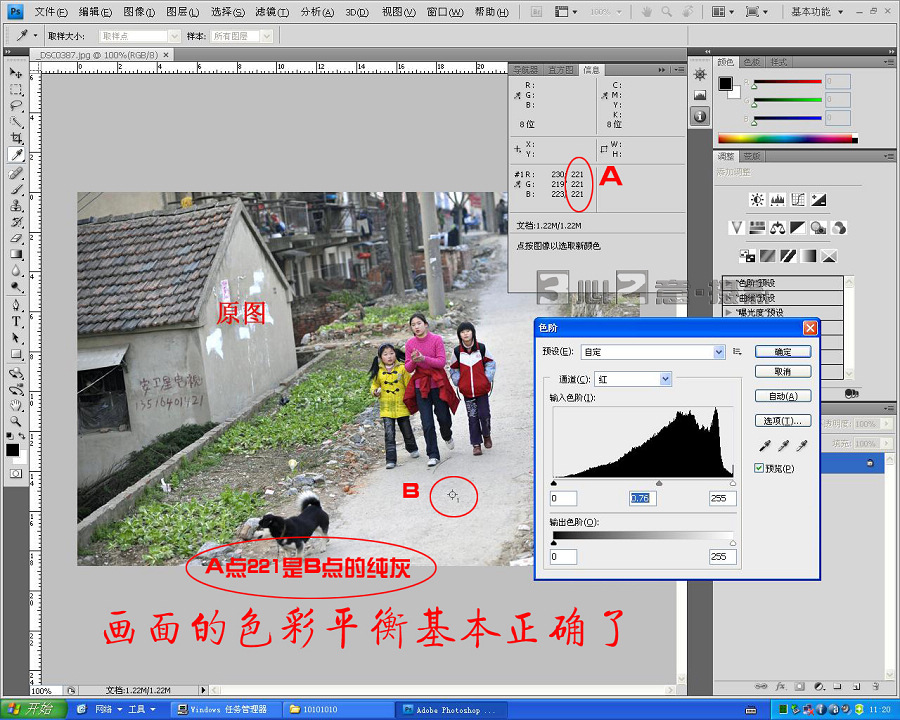Add a Curves adjustment from panel
Screen dimensions: 900x720
point(800,200)
